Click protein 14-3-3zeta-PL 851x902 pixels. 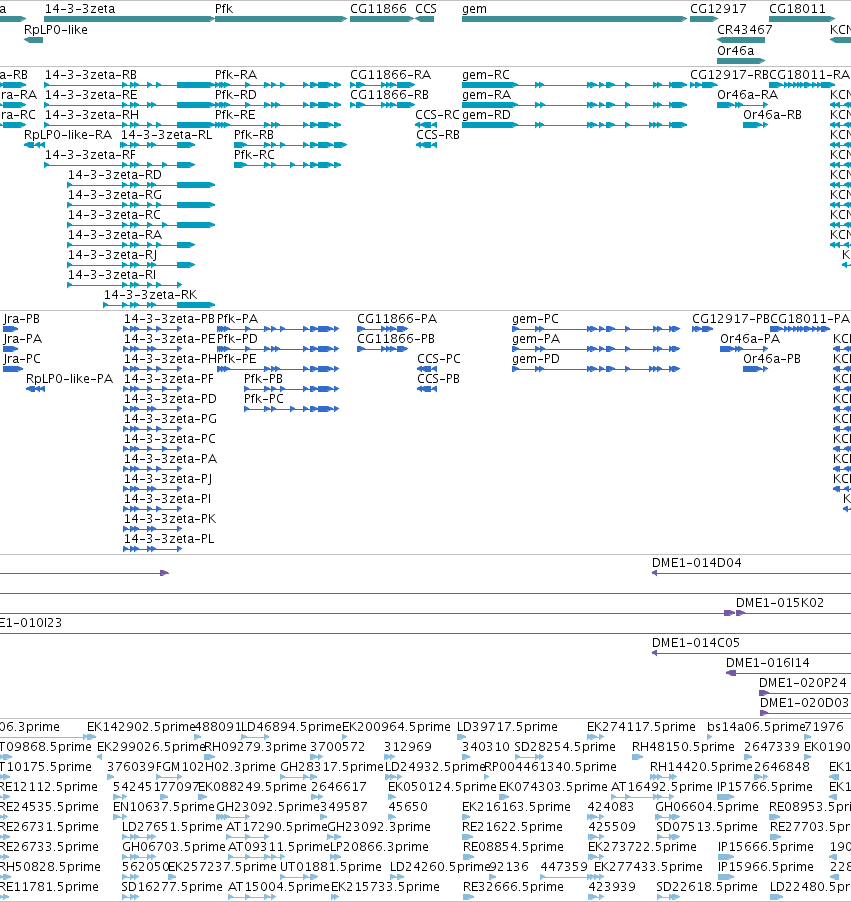(x=169, y=539)
